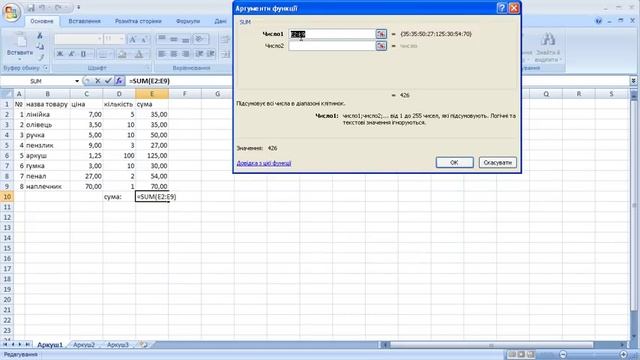The width and height of the screenshot is (640, 360).
Task: Select the Аркуш2 sheet tab
Action: [x=84, y=345]
